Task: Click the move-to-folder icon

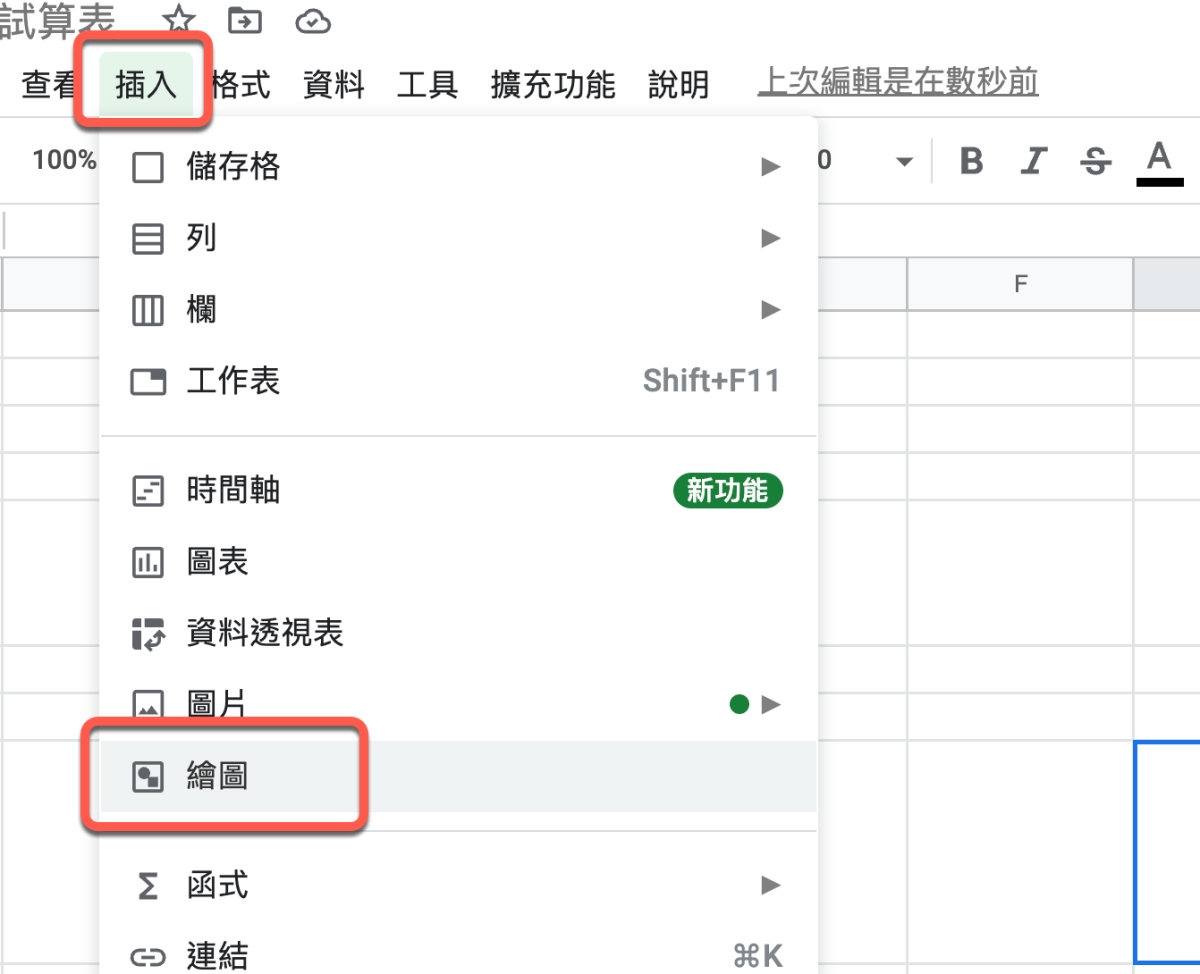Action: pyautogui.click(x=244, y=20)
